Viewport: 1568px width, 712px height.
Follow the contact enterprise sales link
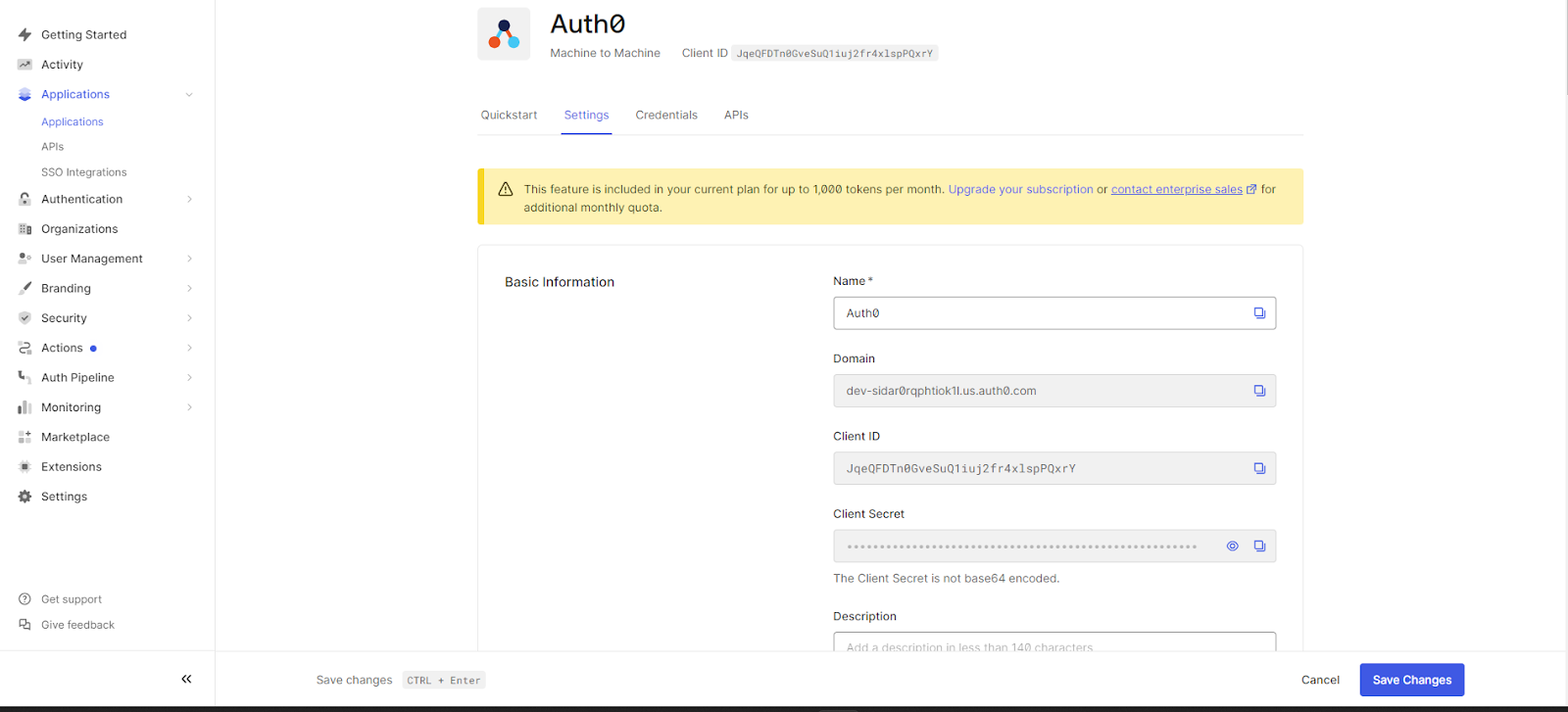pos(1177,189)
